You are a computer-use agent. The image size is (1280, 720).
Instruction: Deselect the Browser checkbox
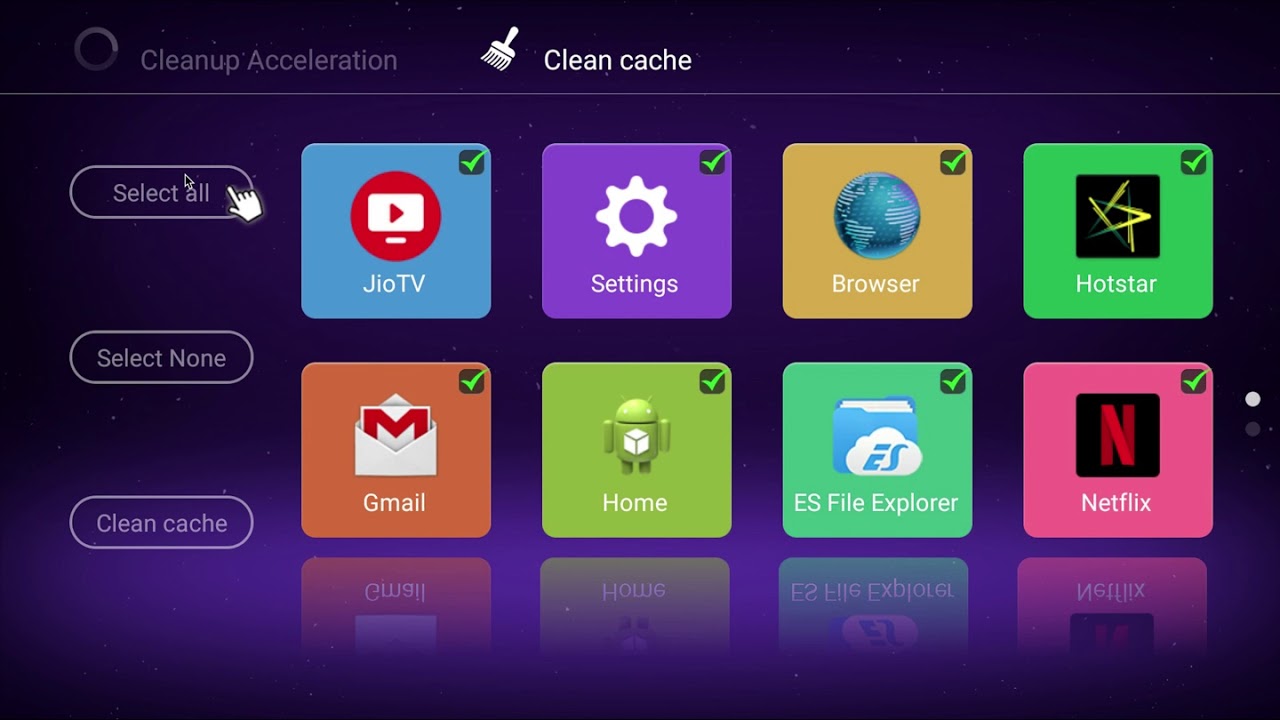point(954,162)
